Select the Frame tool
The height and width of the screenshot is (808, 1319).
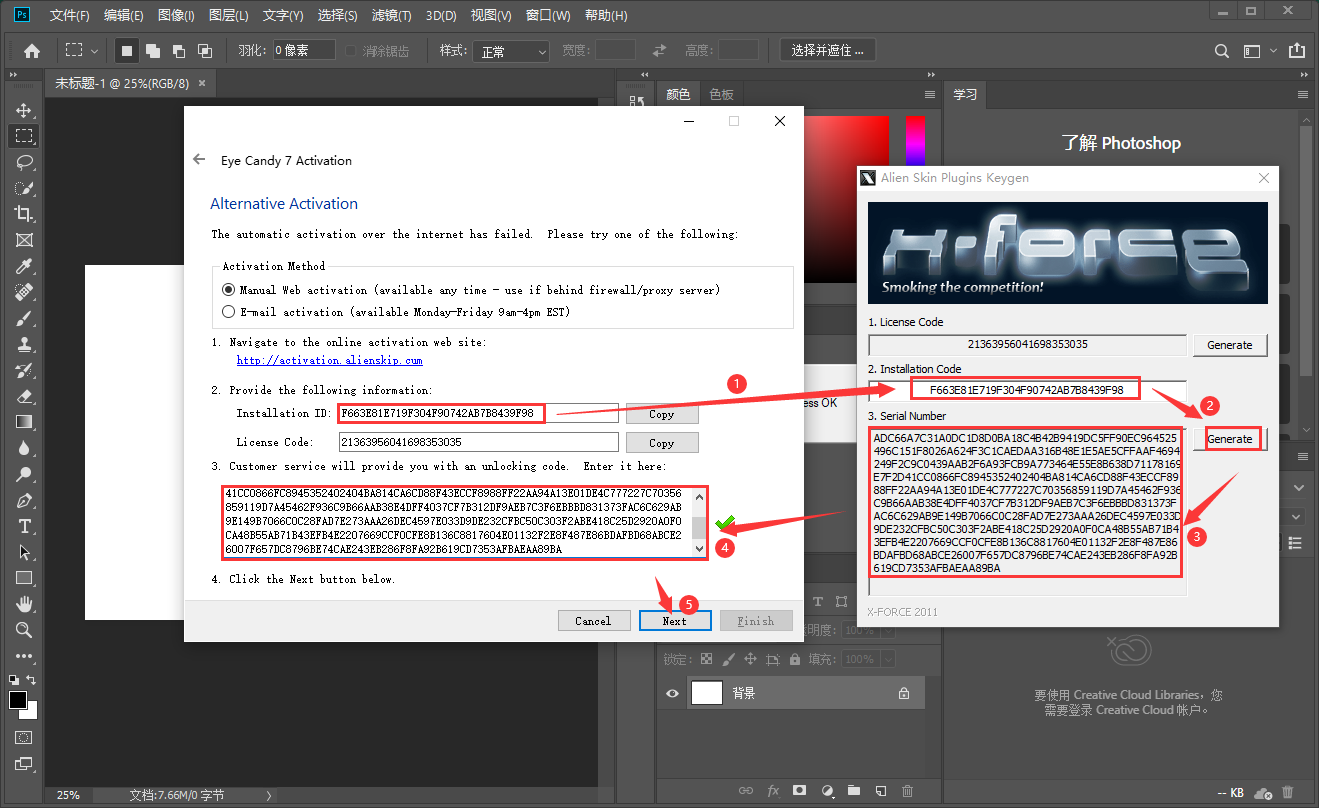[x=24, y=240]
